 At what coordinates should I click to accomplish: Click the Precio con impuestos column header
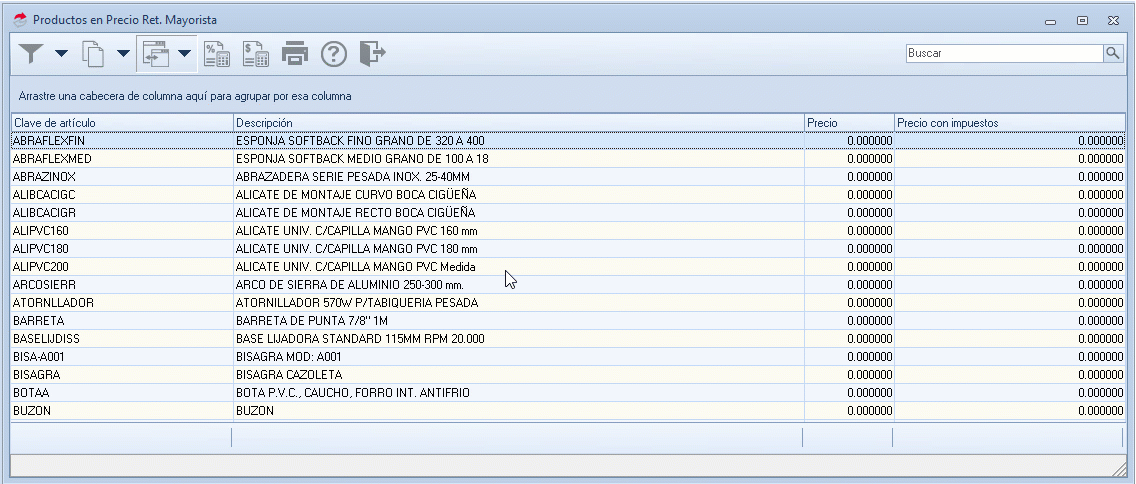pos(1008,123)
